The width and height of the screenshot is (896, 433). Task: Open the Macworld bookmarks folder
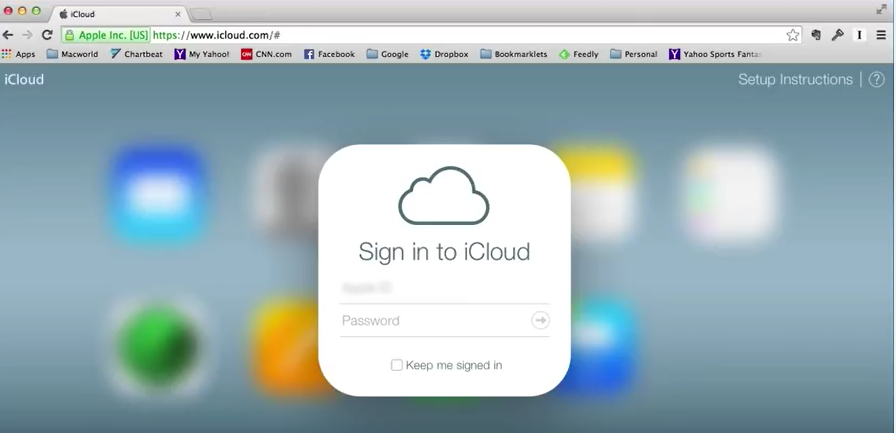click(x=73, y=54)
